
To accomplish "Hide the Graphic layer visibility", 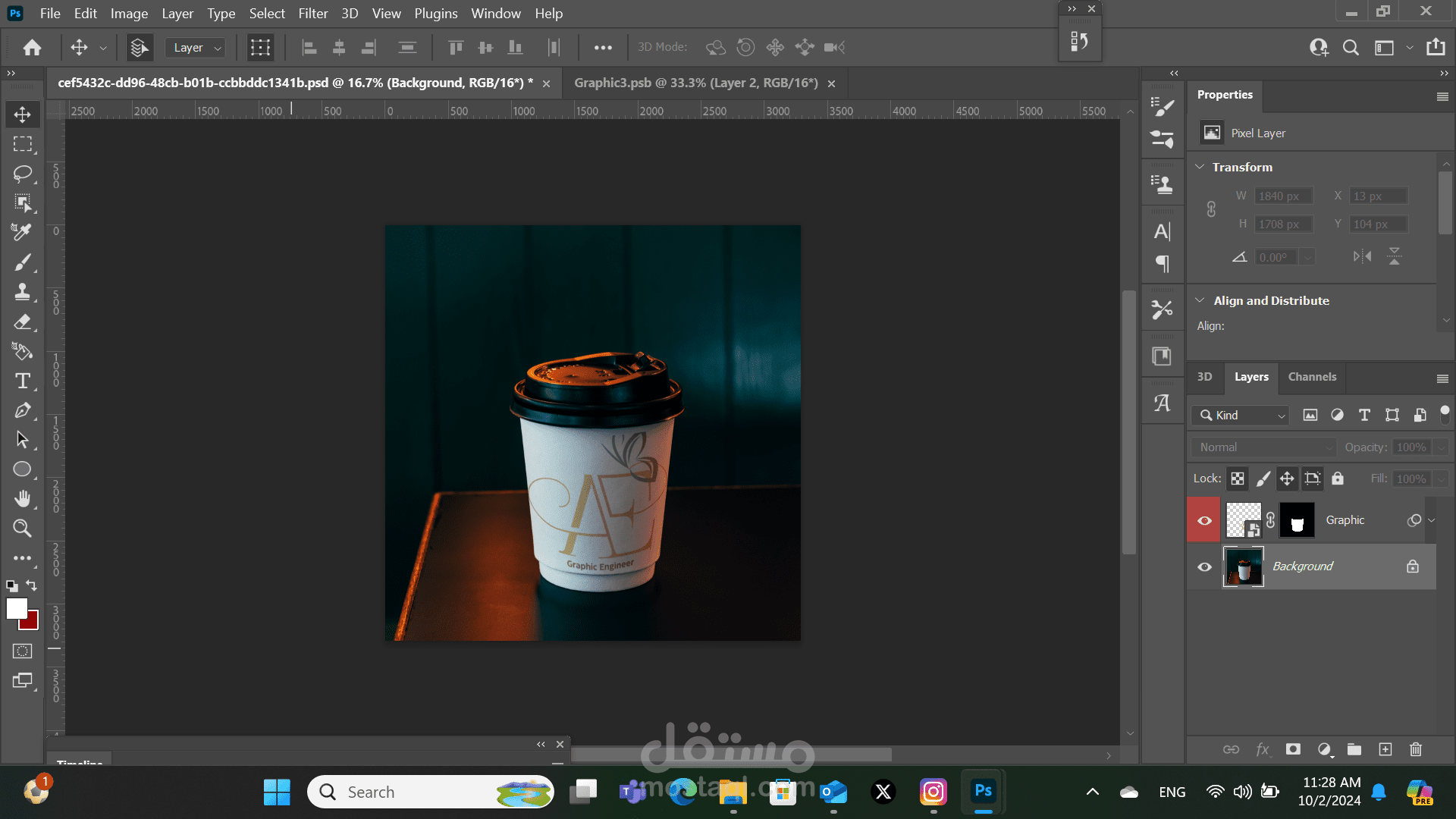I will click(x=1204, y=520).
